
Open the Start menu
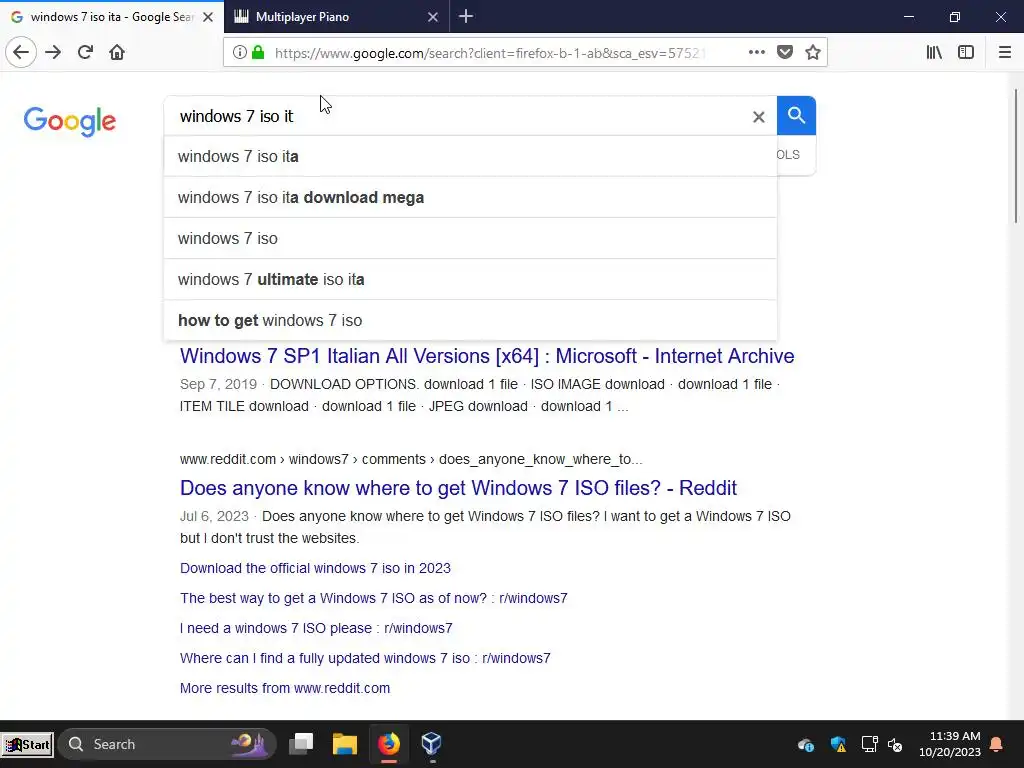(x=27, y=744)
